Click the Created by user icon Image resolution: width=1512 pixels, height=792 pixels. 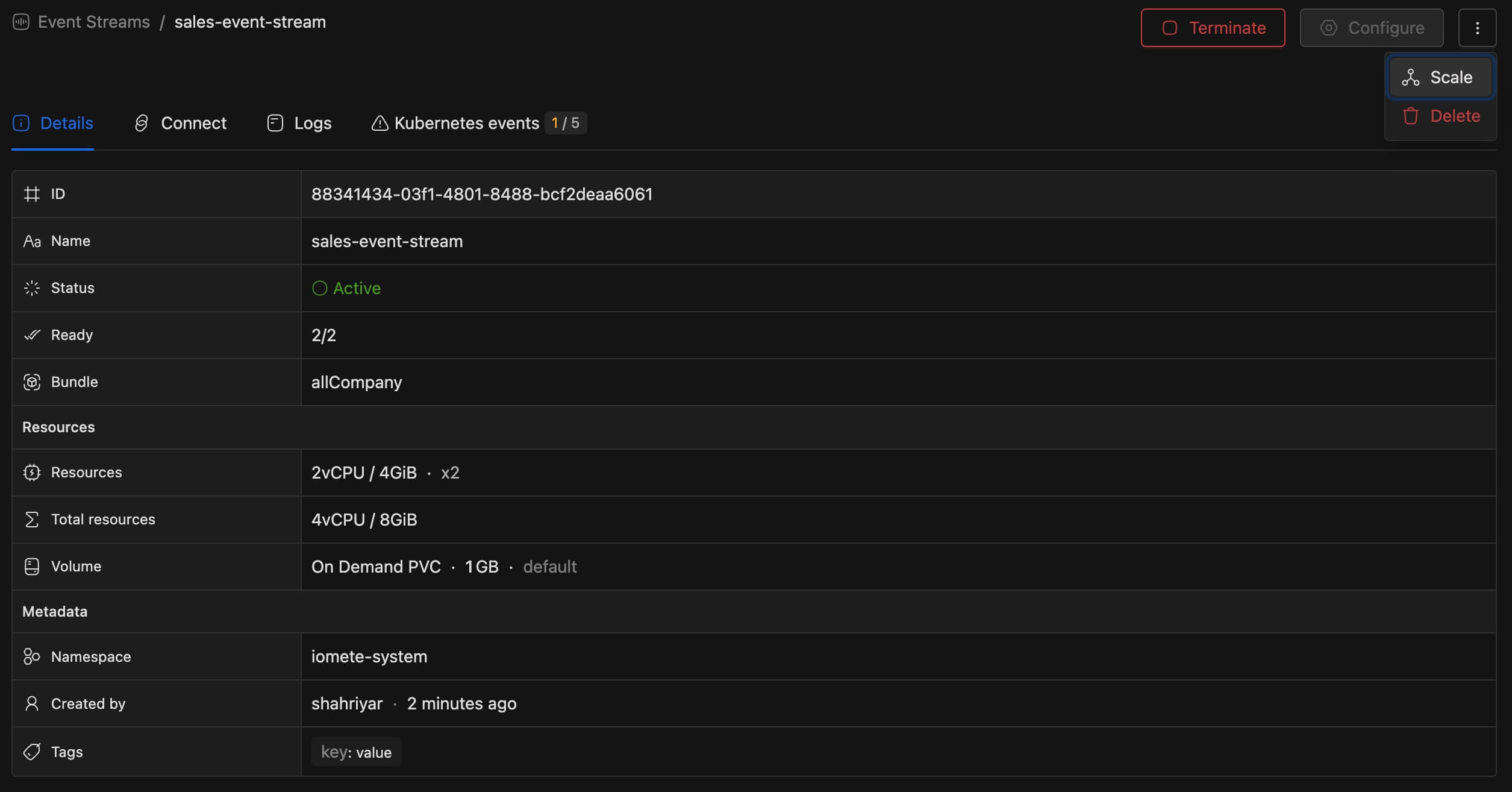pos(32,703)
